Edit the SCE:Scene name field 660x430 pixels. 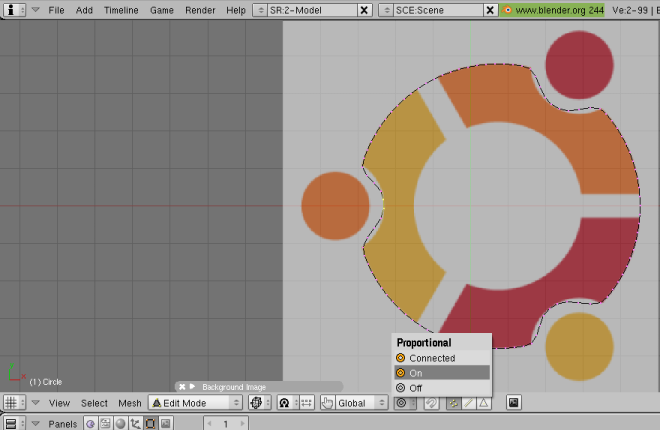[x=438, y=10]
